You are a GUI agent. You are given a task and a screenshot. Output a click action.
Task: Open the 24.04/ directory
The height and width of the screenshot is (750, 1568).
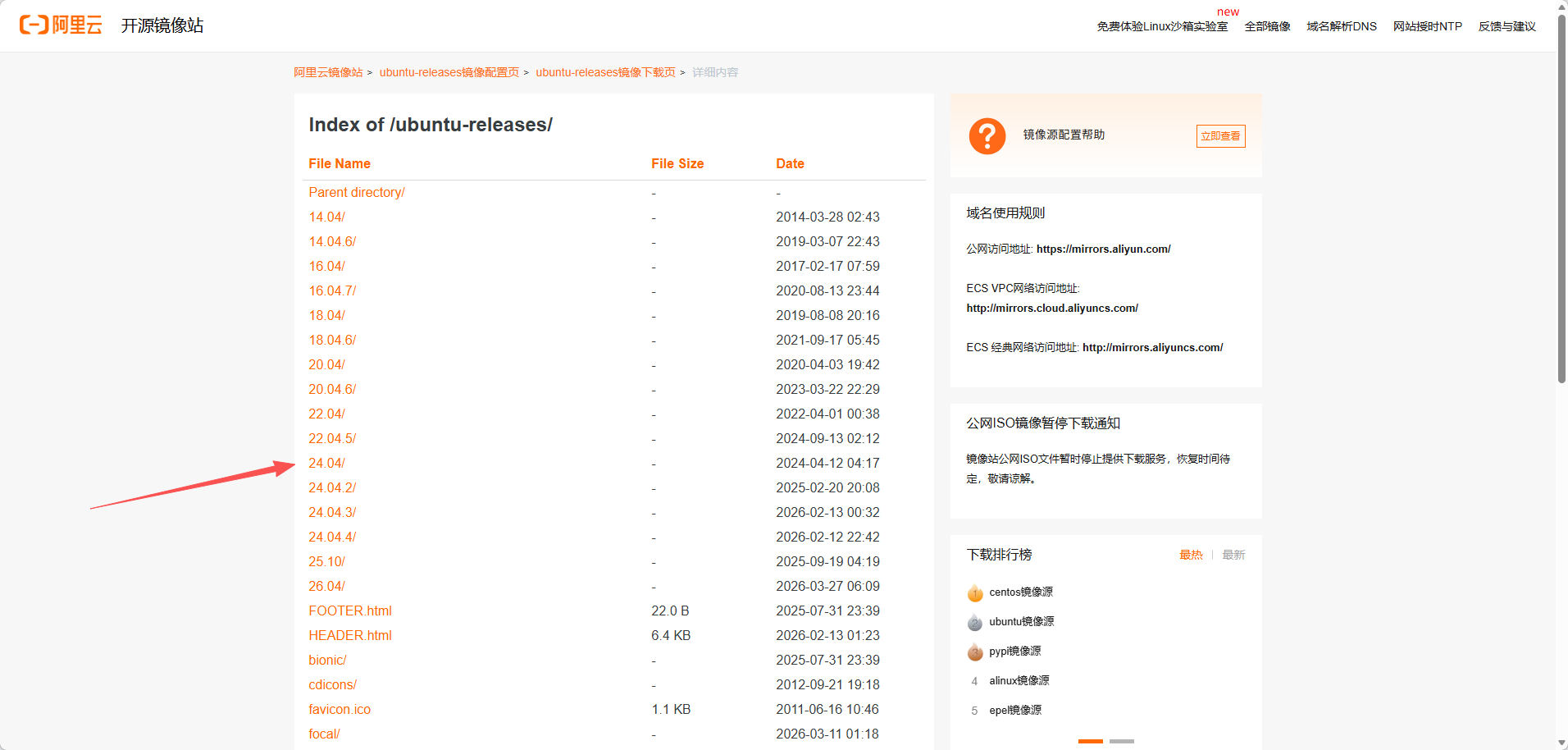tap(326, 463)
